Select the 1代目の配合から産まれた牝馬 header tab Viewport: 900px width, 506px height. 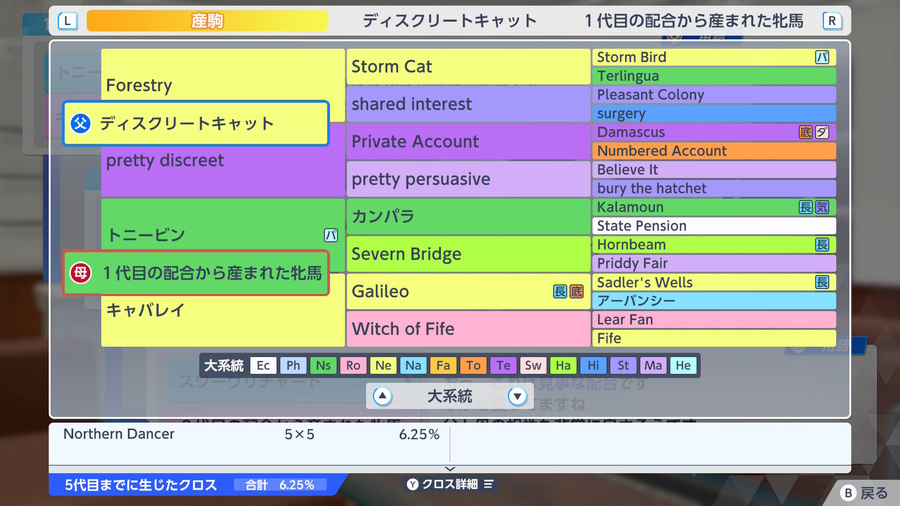point(694,21)
